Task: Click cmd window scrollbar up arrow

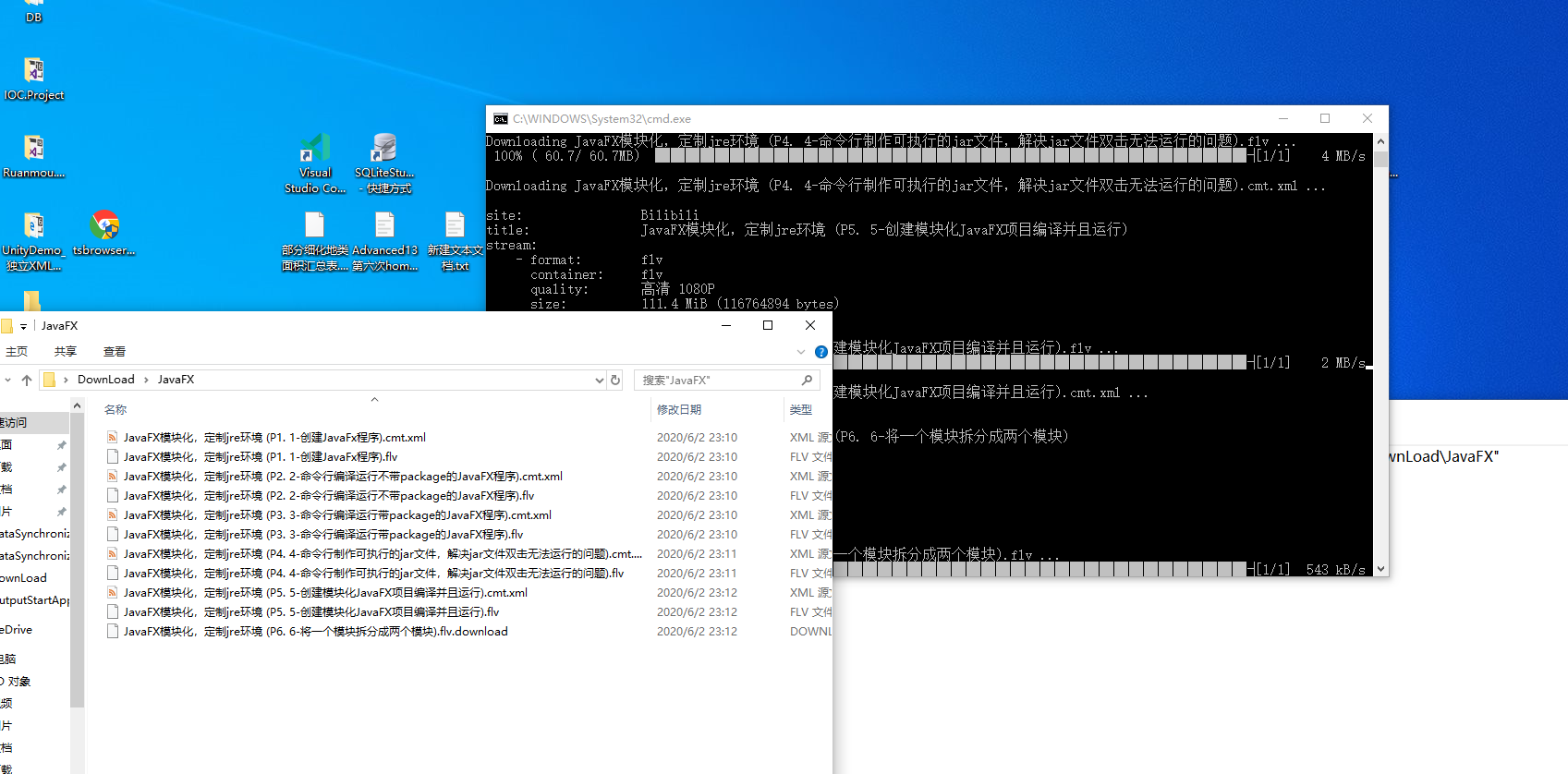Action: (x=1380, y=141)
